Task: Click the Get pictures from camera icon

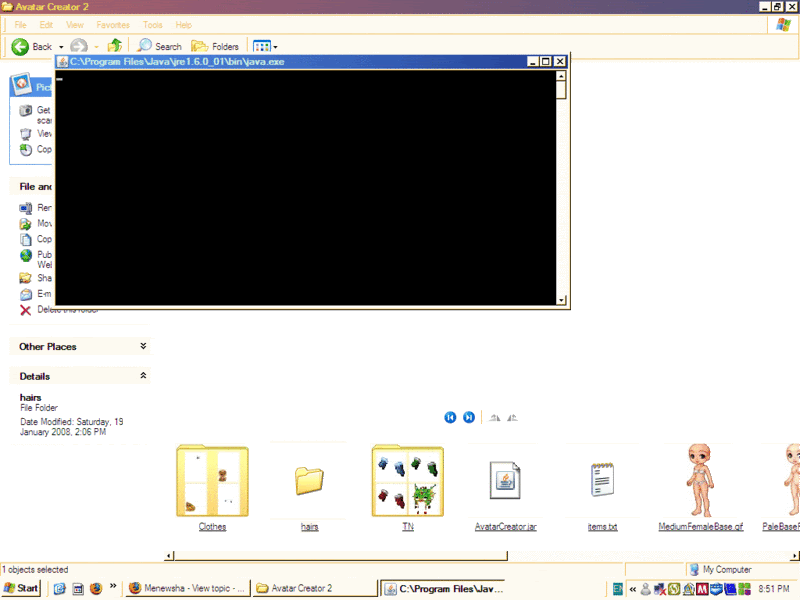Action: click(26, 110)
